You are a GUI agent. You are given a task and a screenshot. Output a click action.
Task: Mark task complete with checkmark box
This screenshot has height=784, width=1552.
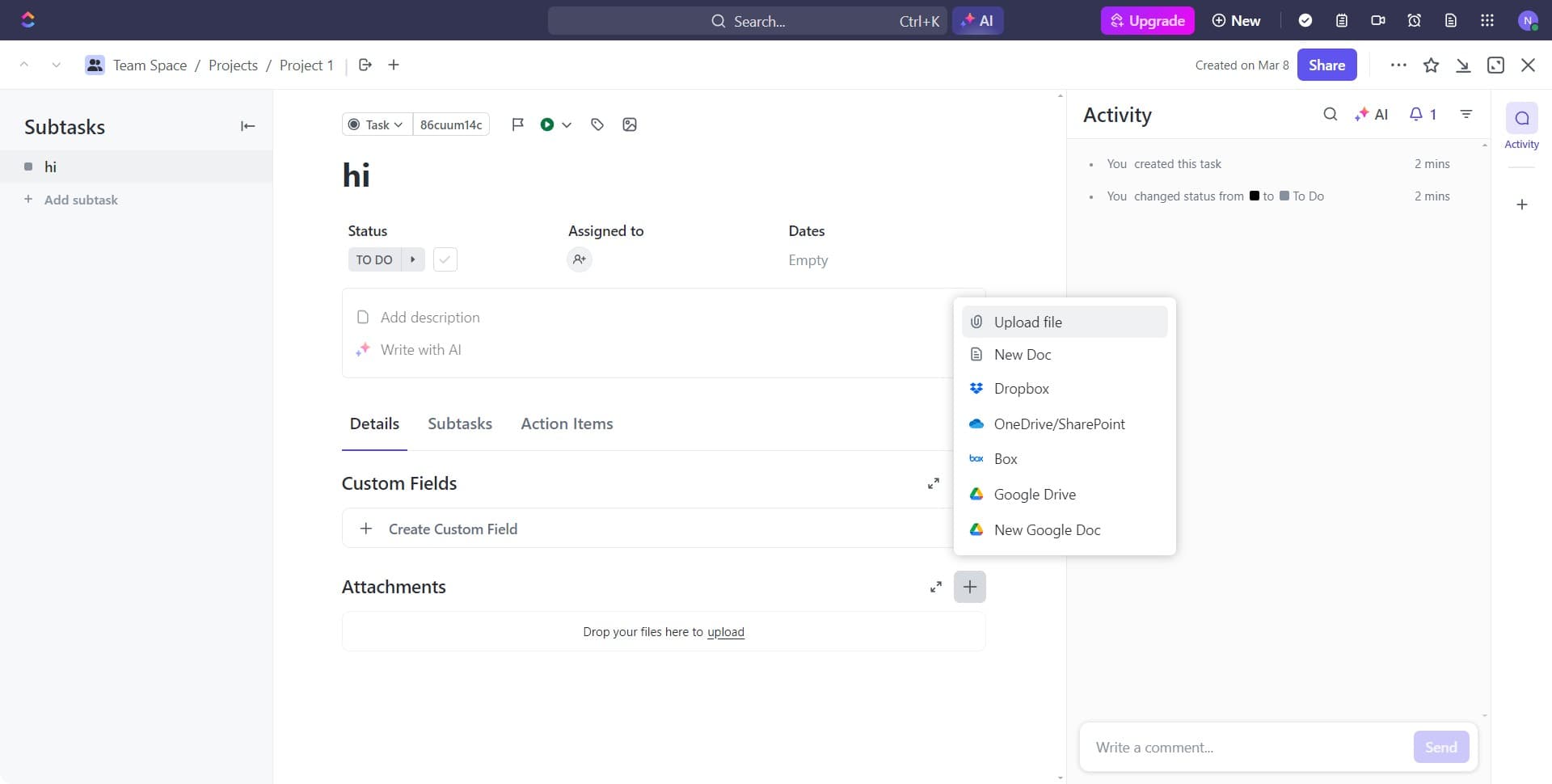click(445, 259)
